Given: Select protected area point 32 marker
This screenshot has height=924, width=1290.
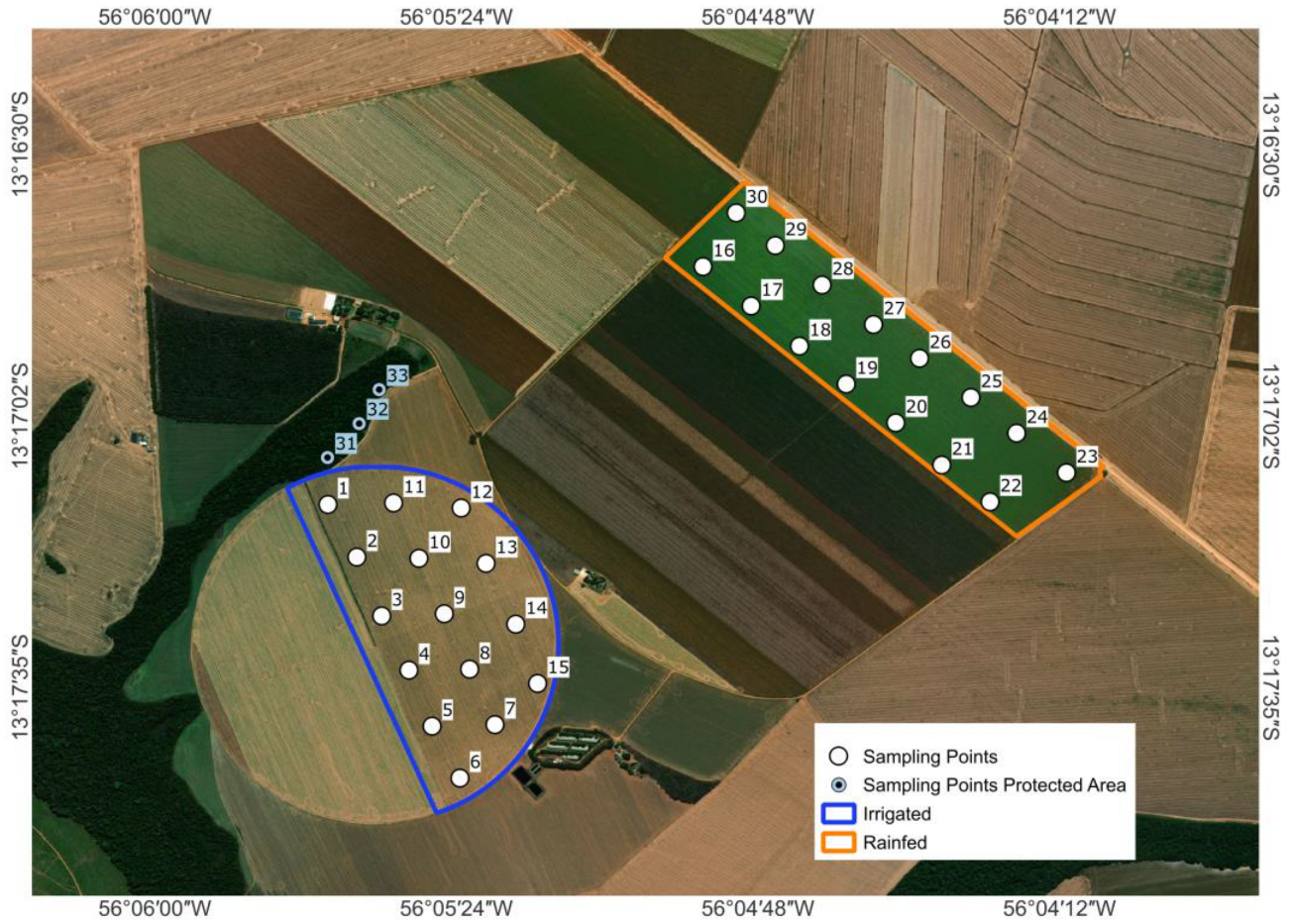Looking at the screenshot, I should tap(360, 424).
